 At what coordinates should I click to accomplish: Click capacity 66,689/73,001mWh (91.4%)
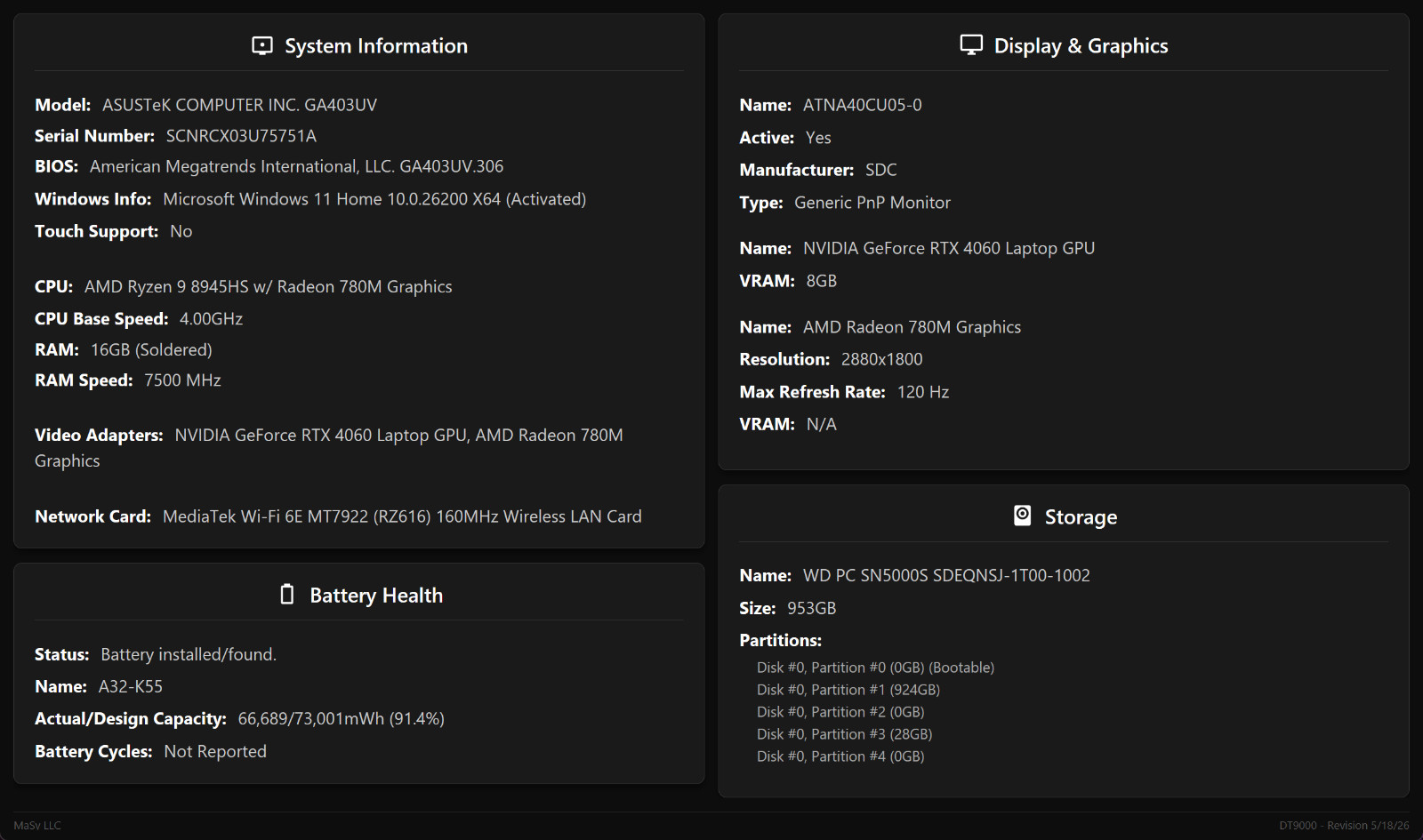click(341, 719)
